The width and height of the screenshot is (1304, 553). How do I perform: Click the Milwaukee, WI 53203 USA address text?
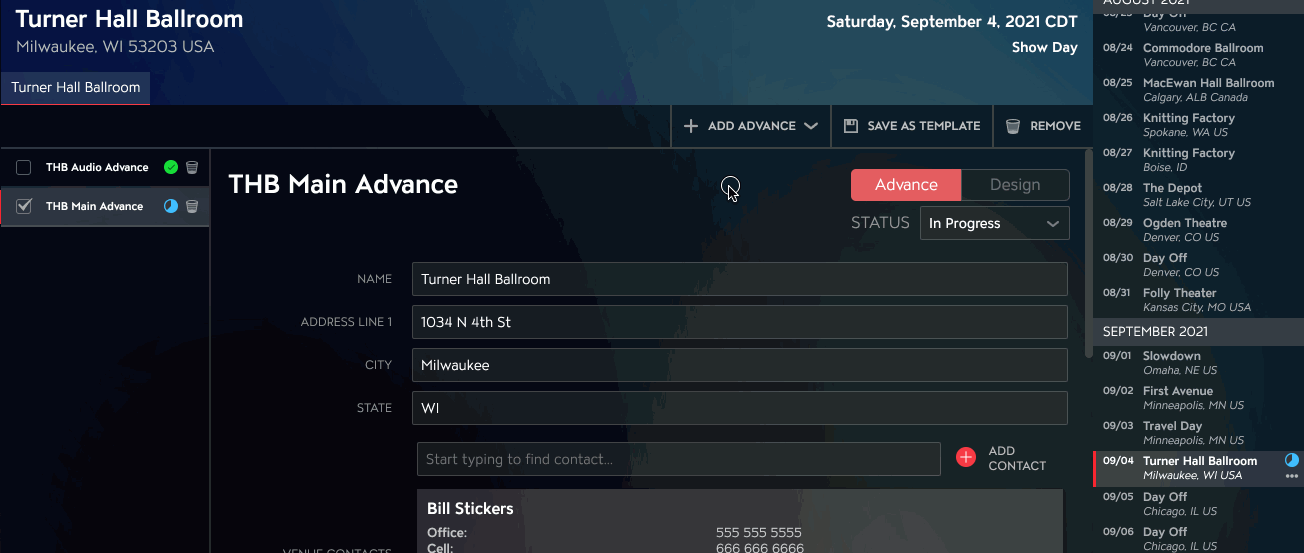coord(115,47)
